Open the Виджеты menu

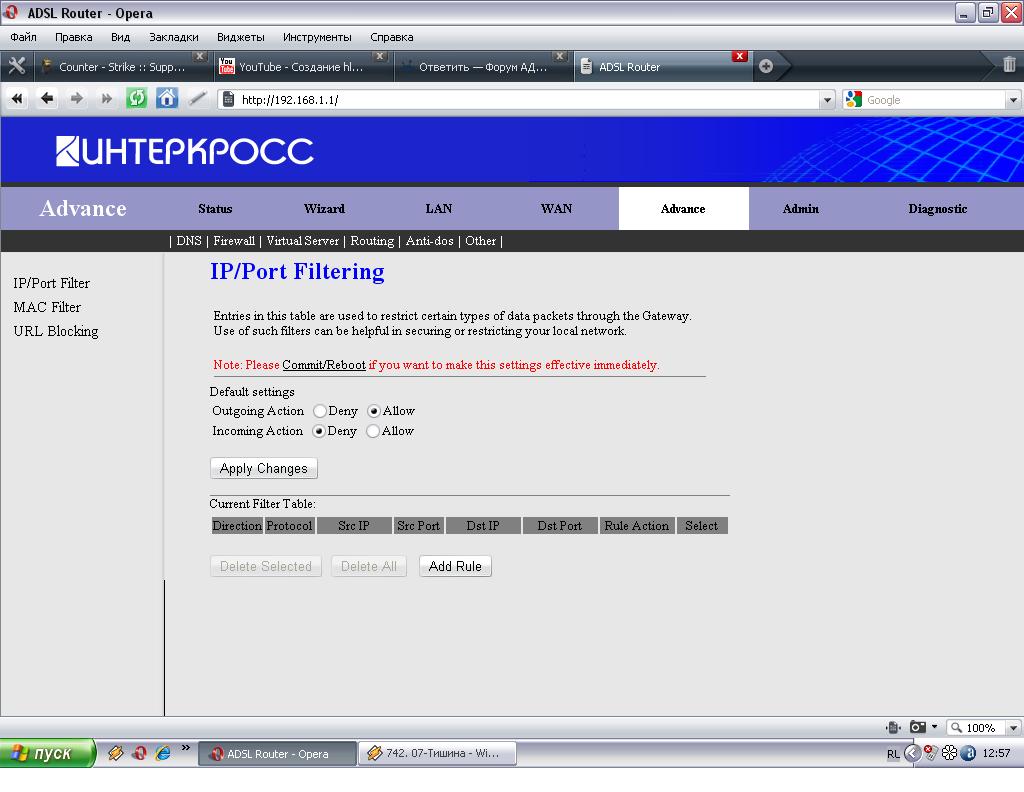tap(241, 37)
